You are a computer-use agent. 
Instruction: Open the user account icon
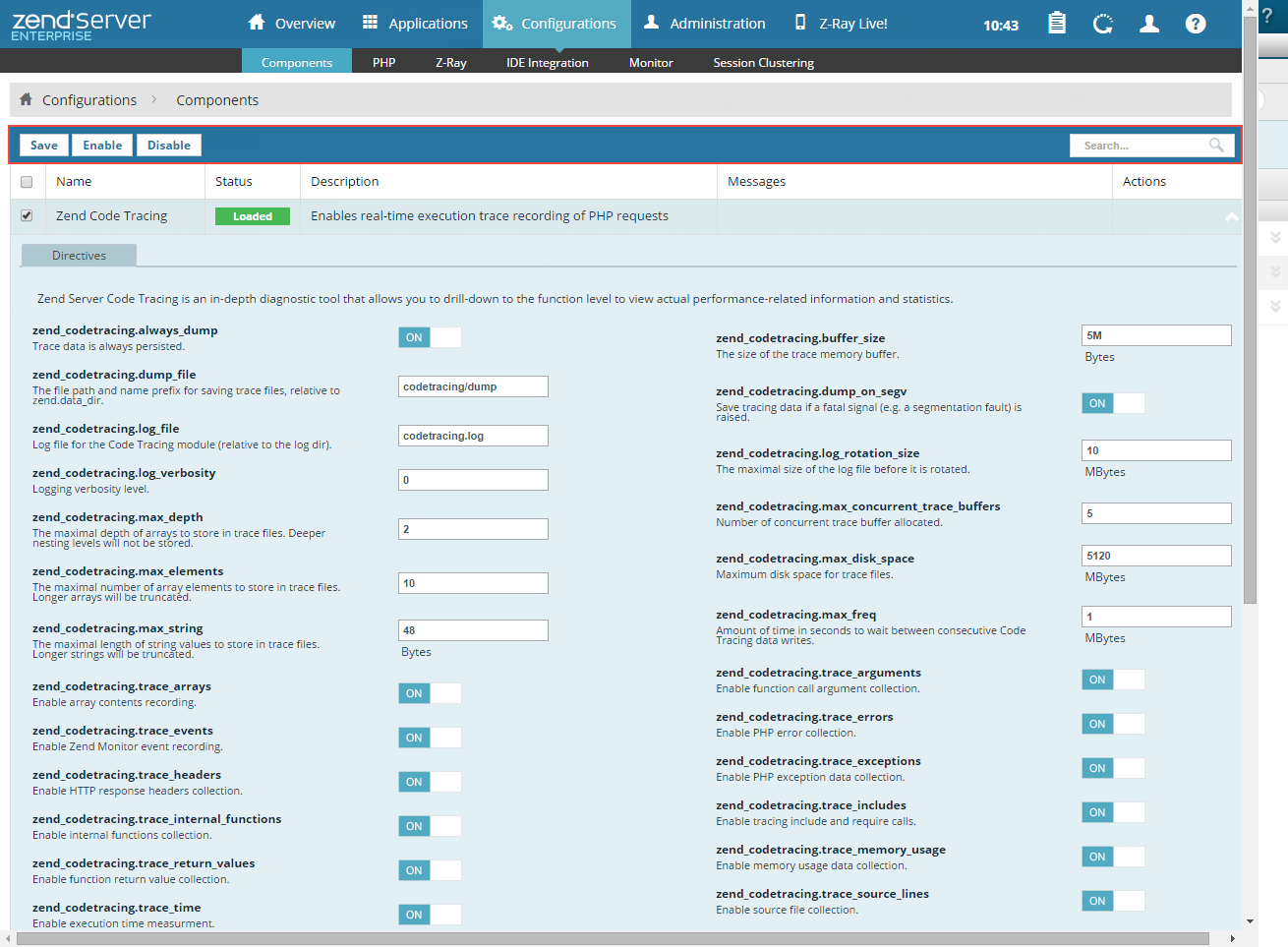click(x=1148, y=24)
